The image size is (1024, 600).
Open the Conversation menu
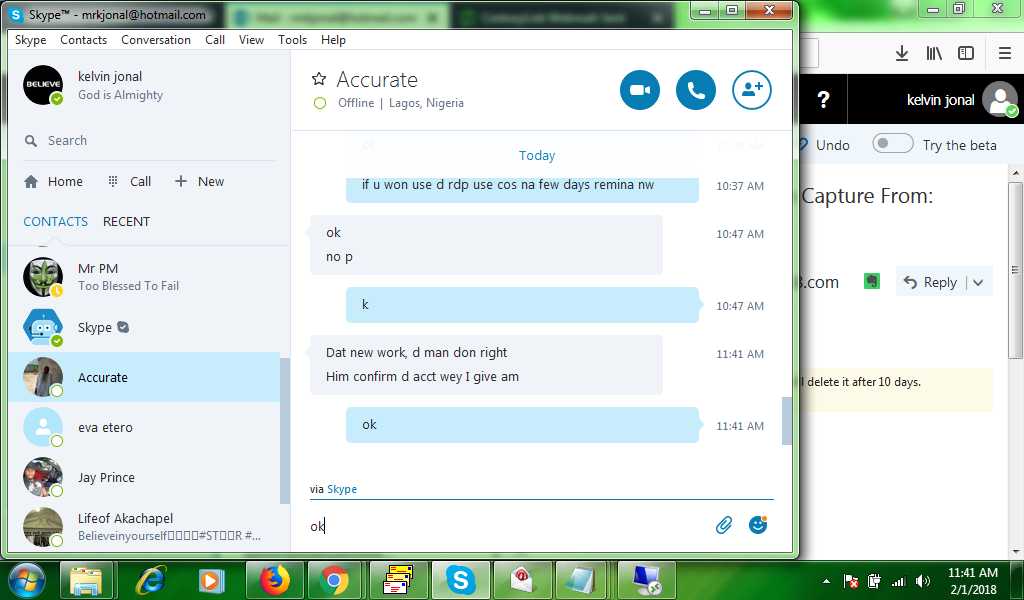coord(156,40)
